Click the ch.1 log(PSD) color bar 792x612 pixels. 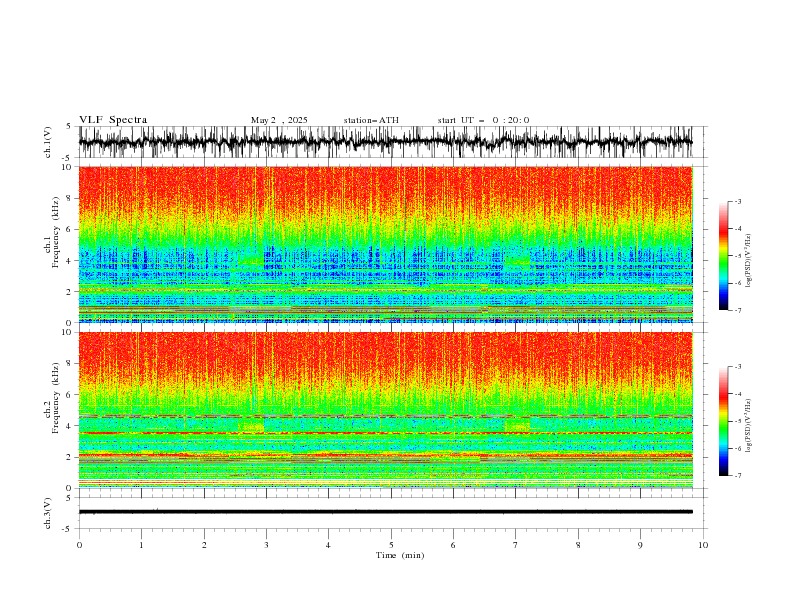[x=724, y=256]
